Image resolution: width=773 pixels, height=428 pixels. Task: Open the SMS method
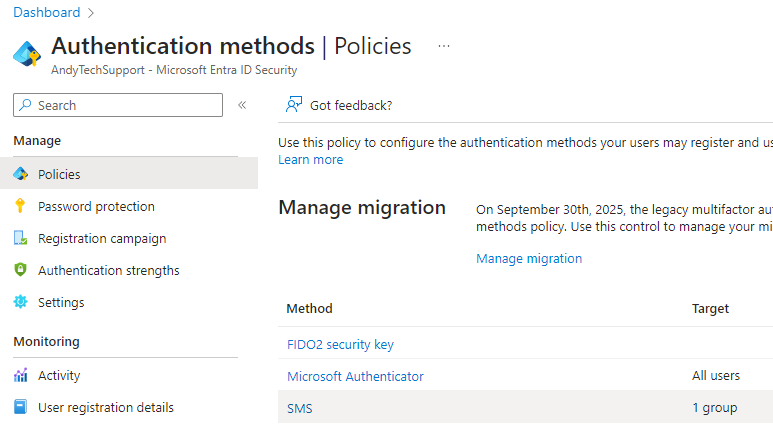coord(300,408)
